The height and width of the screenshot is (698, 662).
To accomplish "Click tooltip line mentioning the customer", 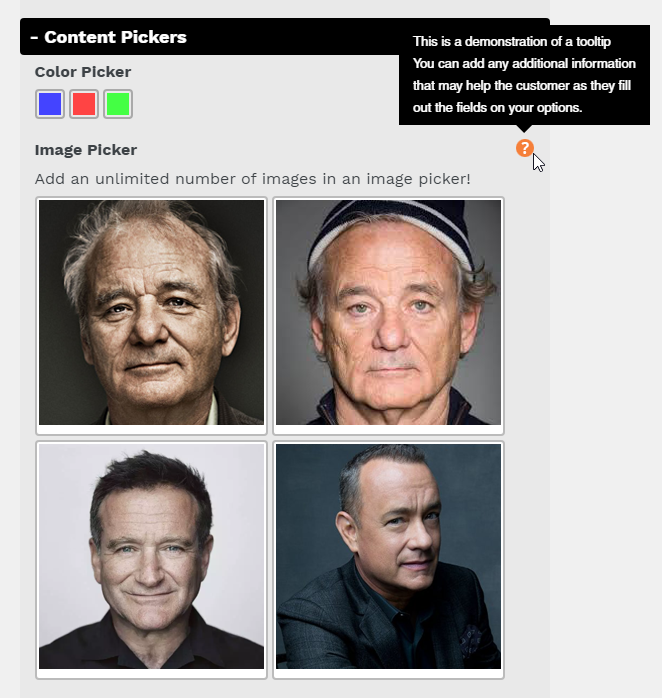I will tap(522, 85).
